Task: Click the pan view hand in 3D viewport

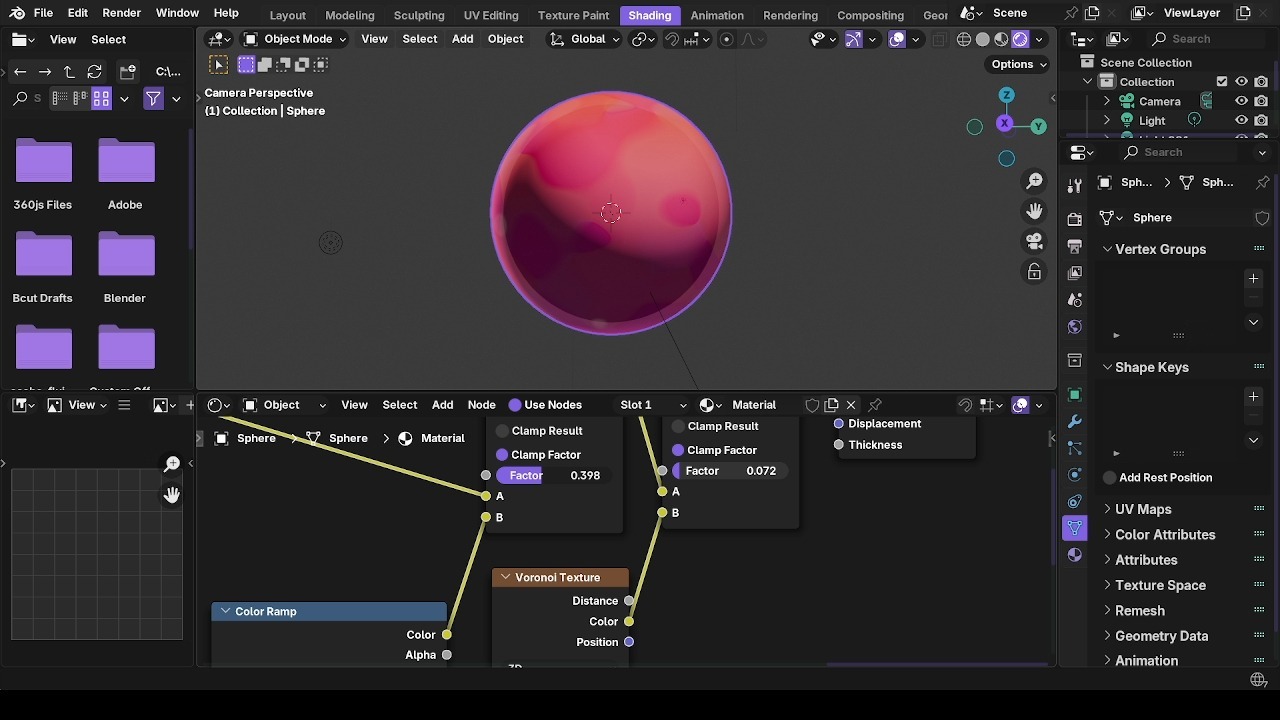Action: [1034, 211]
